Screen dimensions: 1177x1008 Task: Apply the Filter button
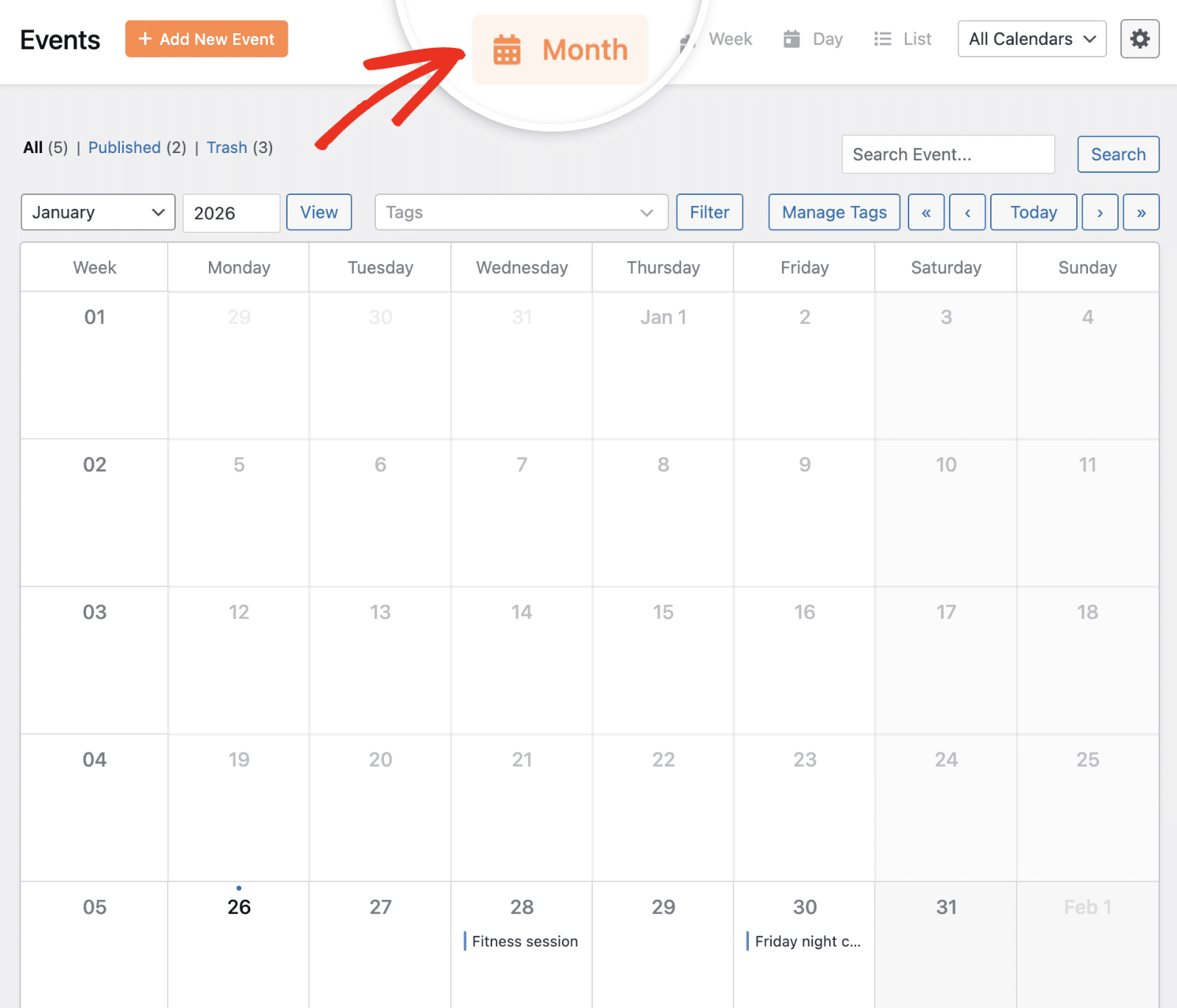708,212
